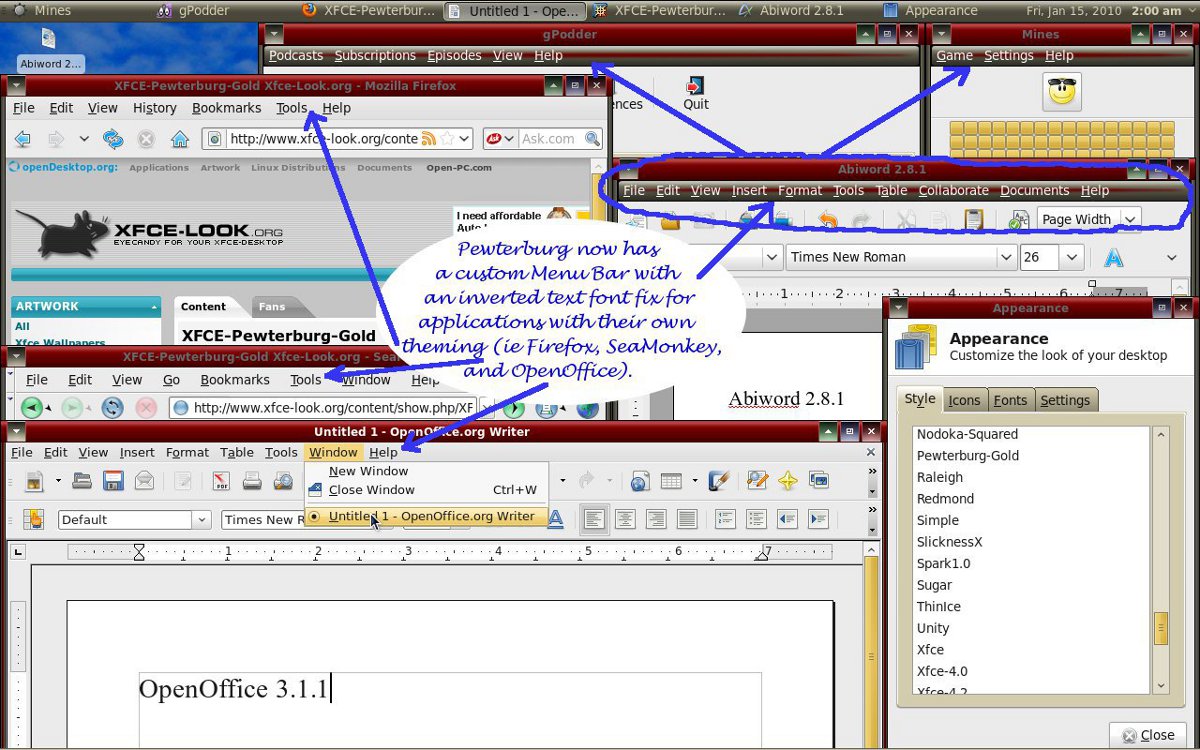Open OpenOffice Navigator star icon
Screen dimensions: 1200x750
pos(788,481)
